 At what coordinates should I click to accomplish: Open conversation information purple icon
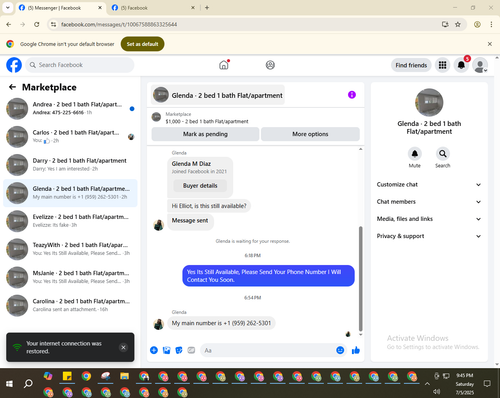[352, 95]
